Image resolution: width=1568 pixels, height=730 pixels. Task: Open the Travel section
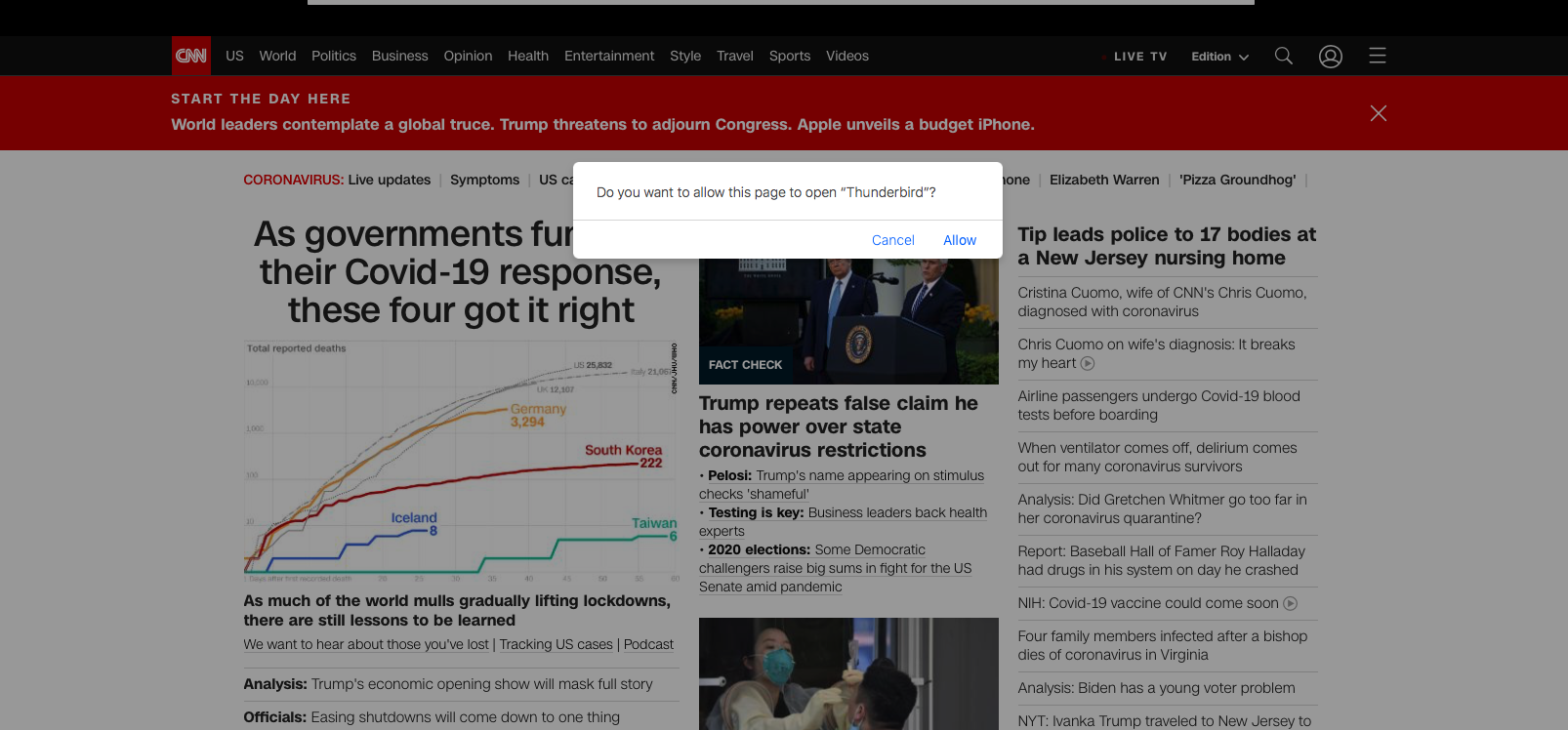coord(735,56)
